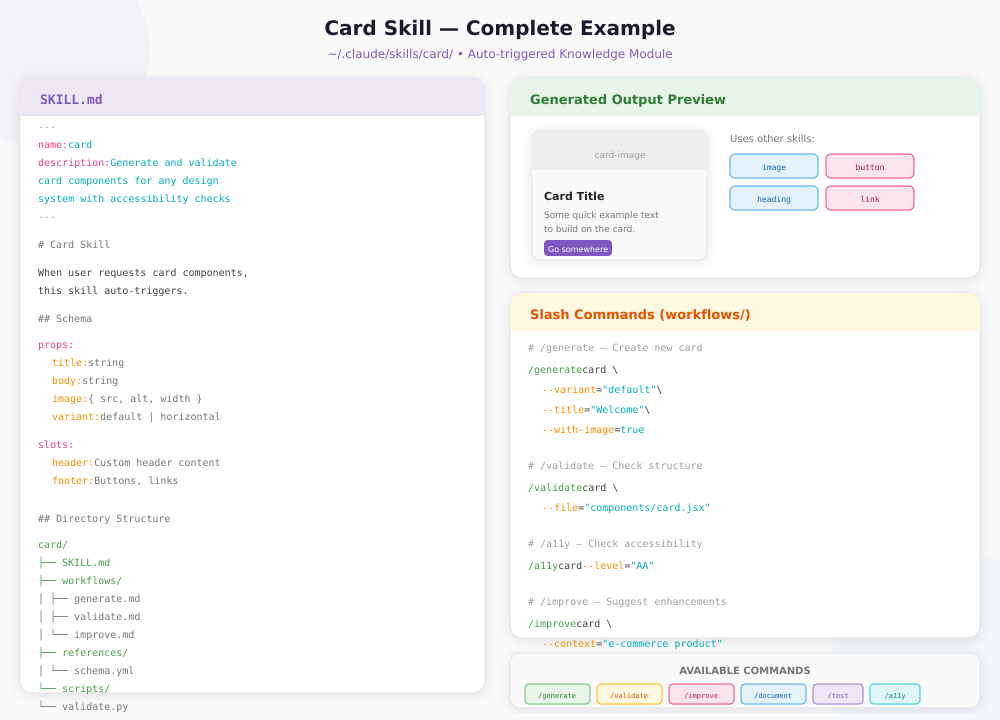The height and width of the screenshot is (720, 1000).
Task: Click the "heading" skill badge
Action: click(773, 198)
